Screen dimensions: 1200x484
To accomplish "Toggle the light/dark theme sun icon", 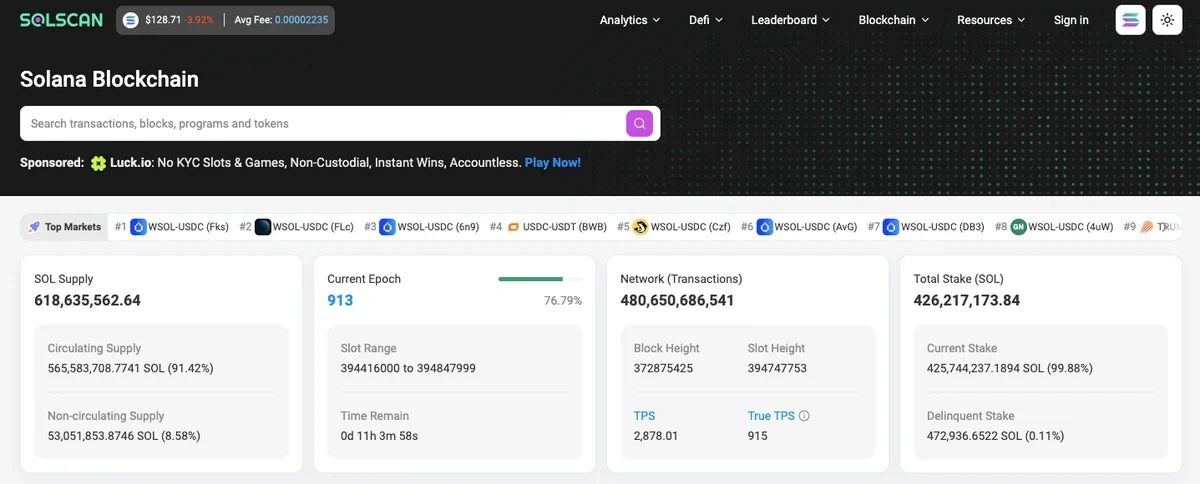I will coord(1167,20).
